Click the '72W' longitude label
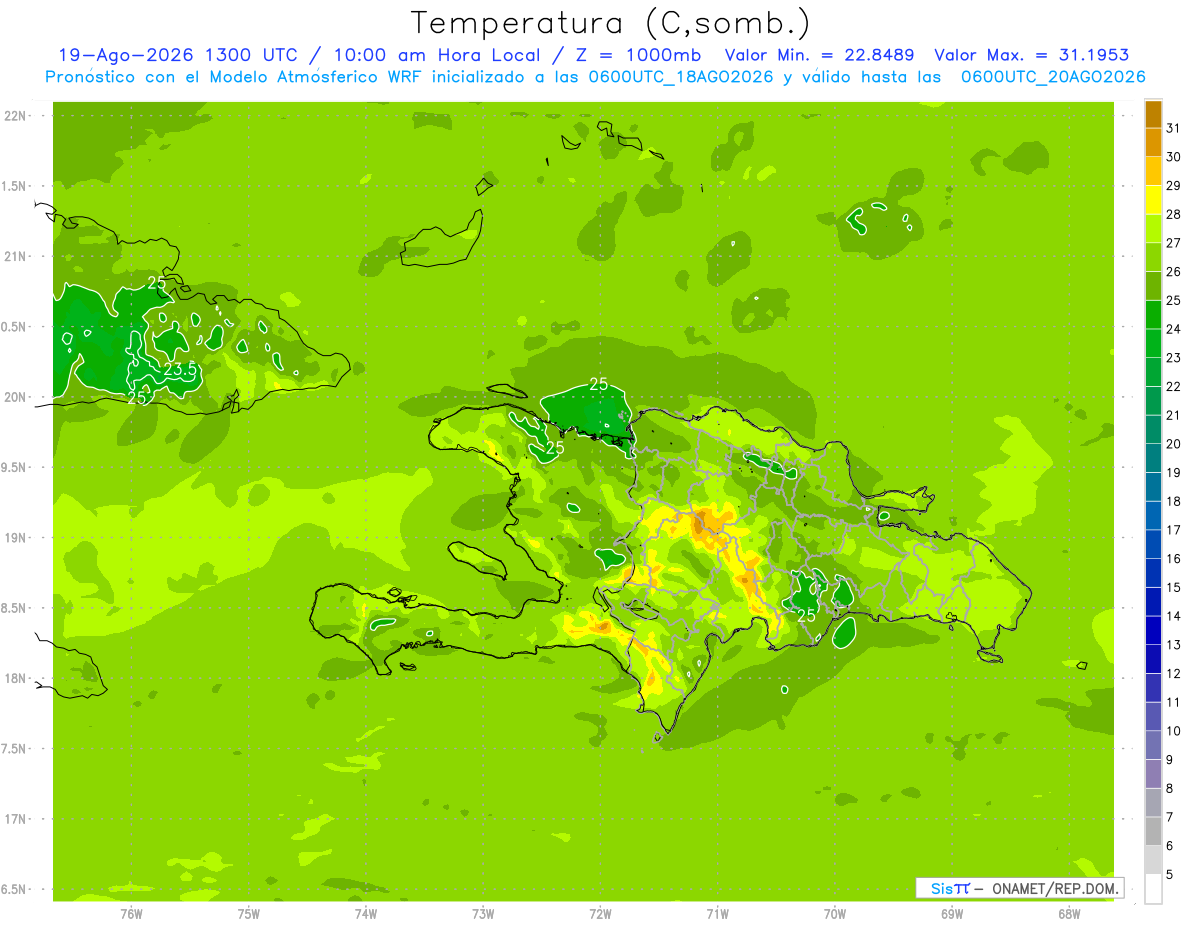 [600, 913]
